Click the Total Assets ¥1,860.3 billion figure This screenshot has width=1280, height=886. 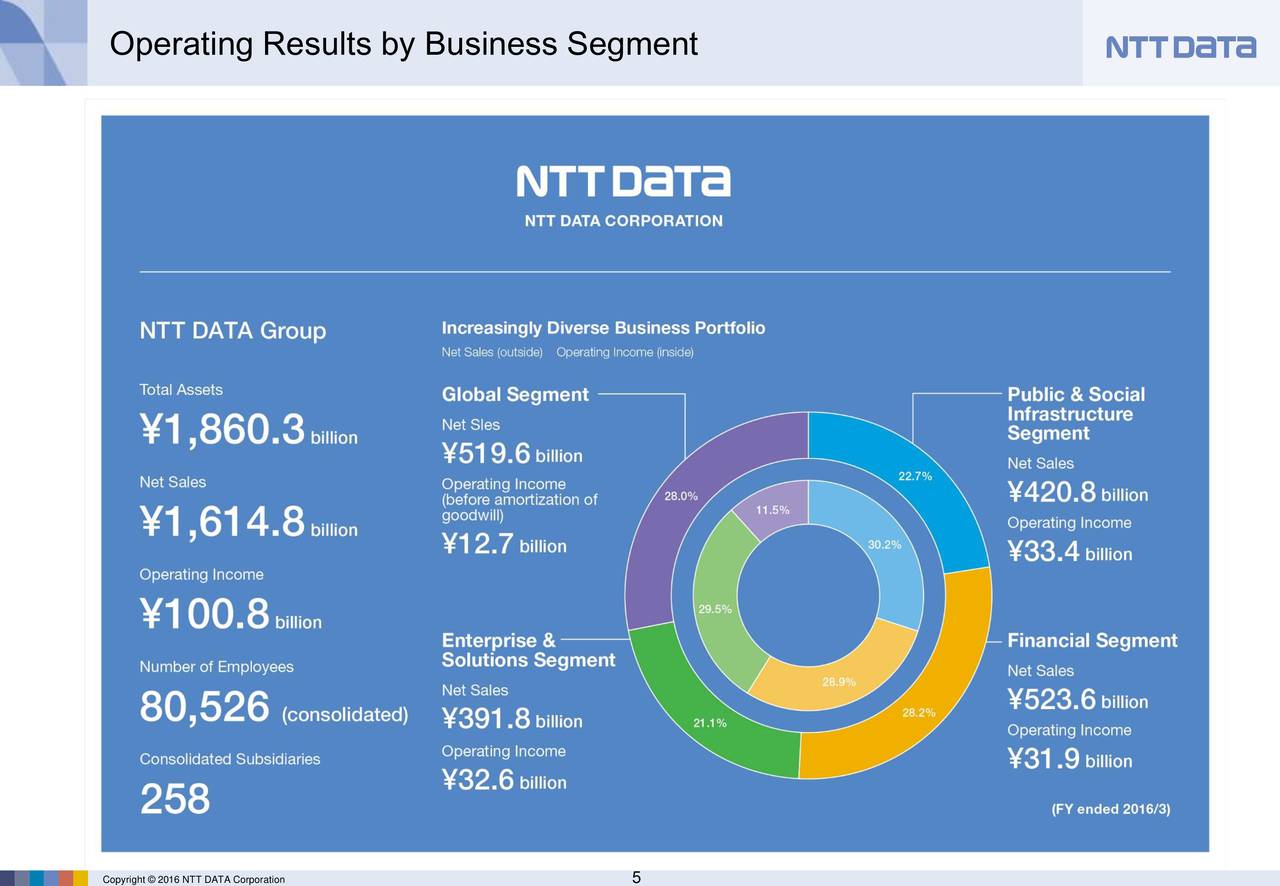[x=248, y=430]
